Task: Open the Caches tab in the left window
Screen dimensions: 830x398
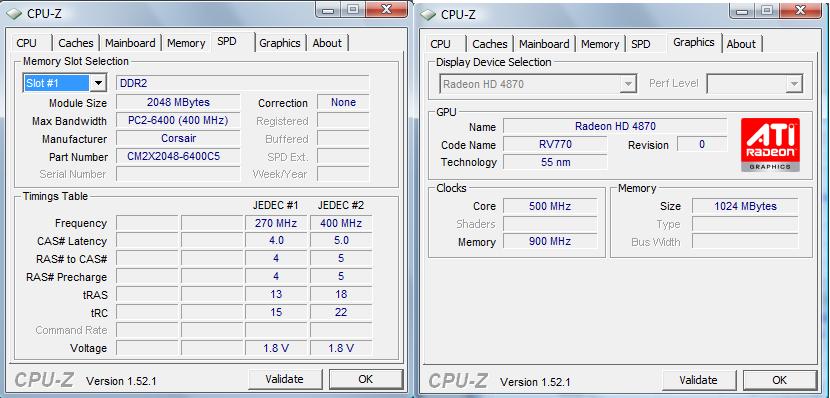Action: pos(76,43)
